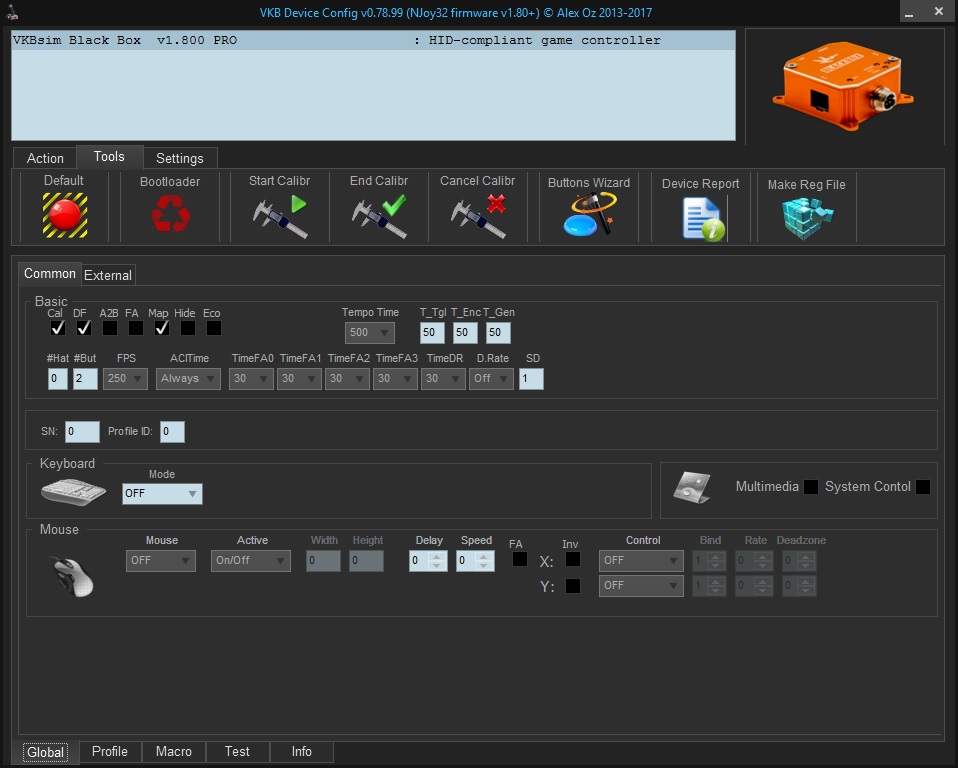Open the Test bottom tab
The height and width of the screenshot is (768, 958).
pos(237,752)
